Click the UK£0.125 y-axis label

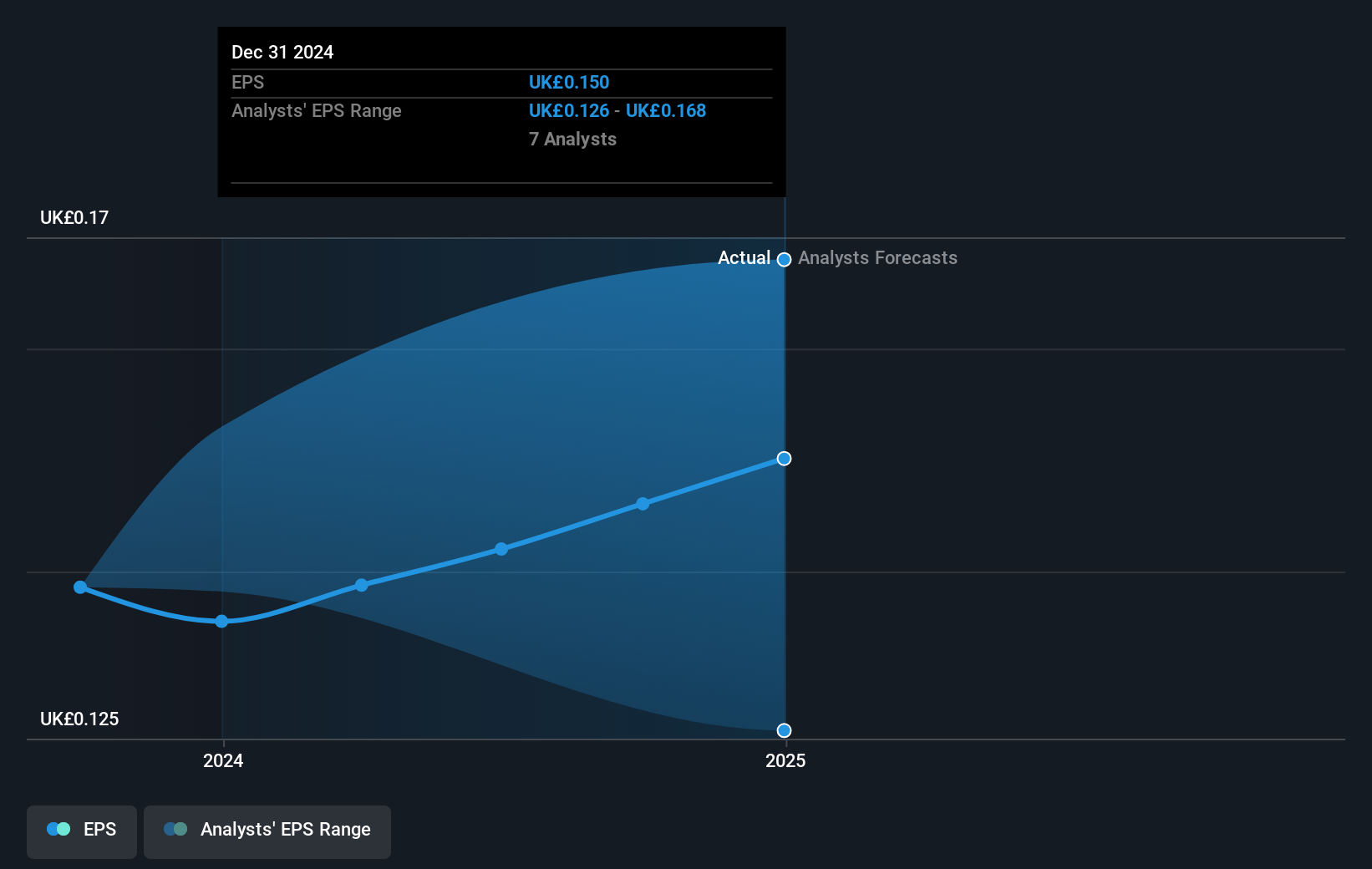tap(79, 719)
